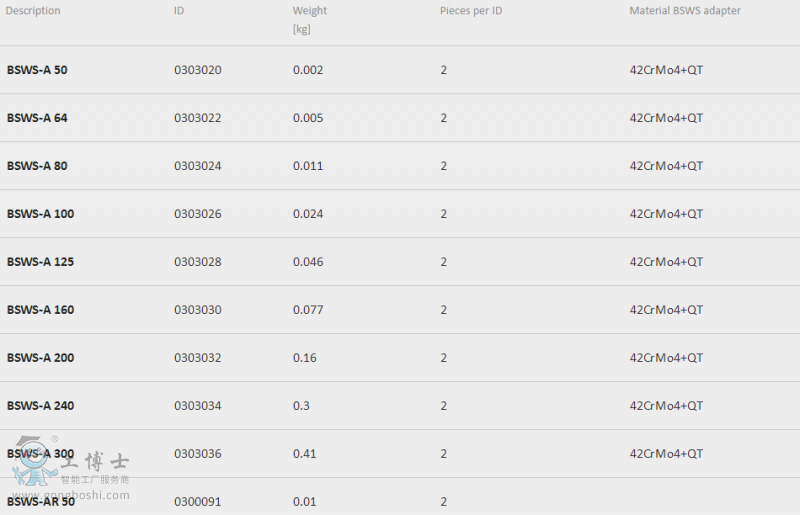Click ID 0300091 in last row
Screen dimensions: 800x515
tap(197, 502)
